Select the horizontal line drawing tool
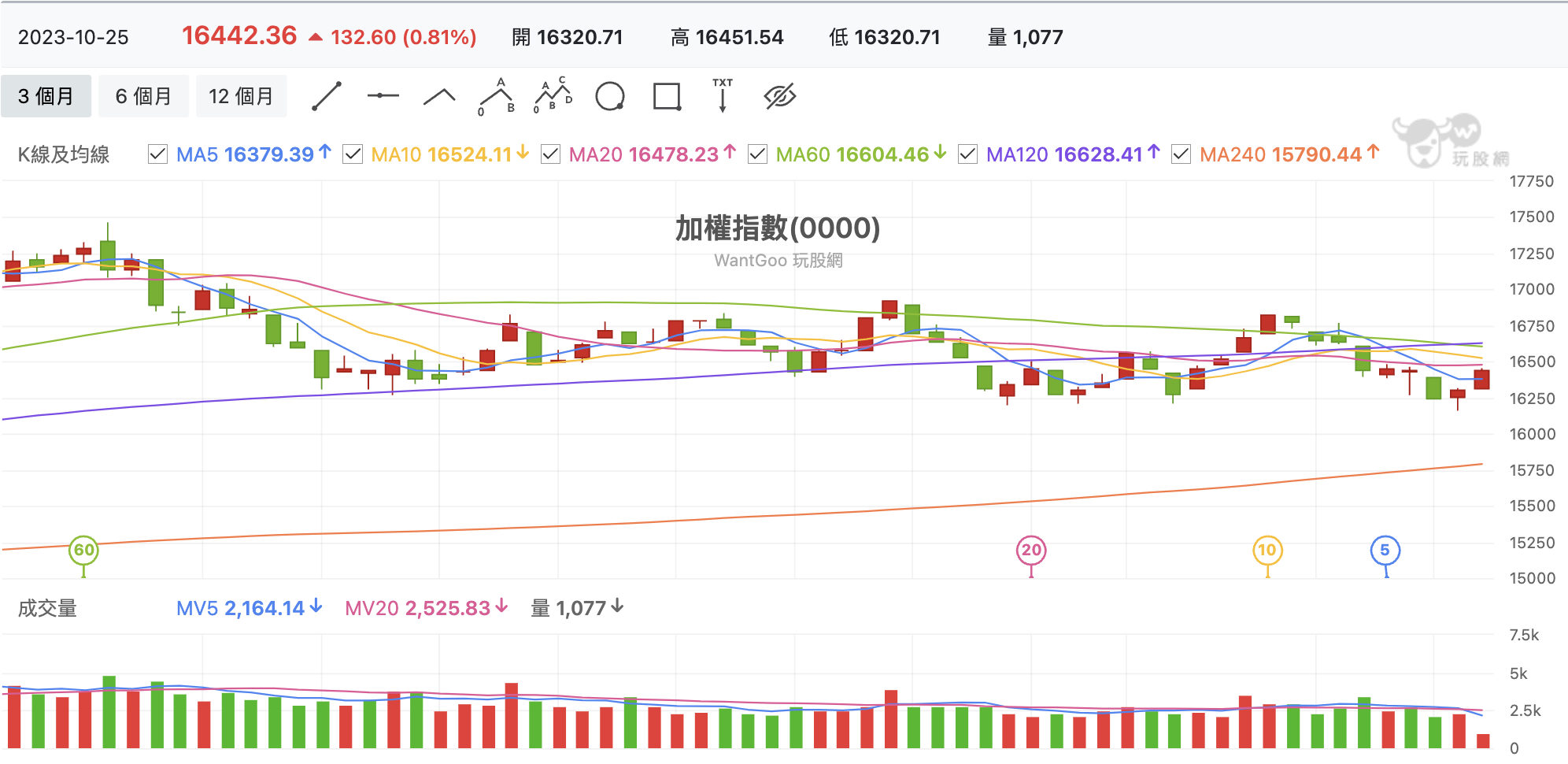This screenshot has width=1568, height=764. coord(383,96)
